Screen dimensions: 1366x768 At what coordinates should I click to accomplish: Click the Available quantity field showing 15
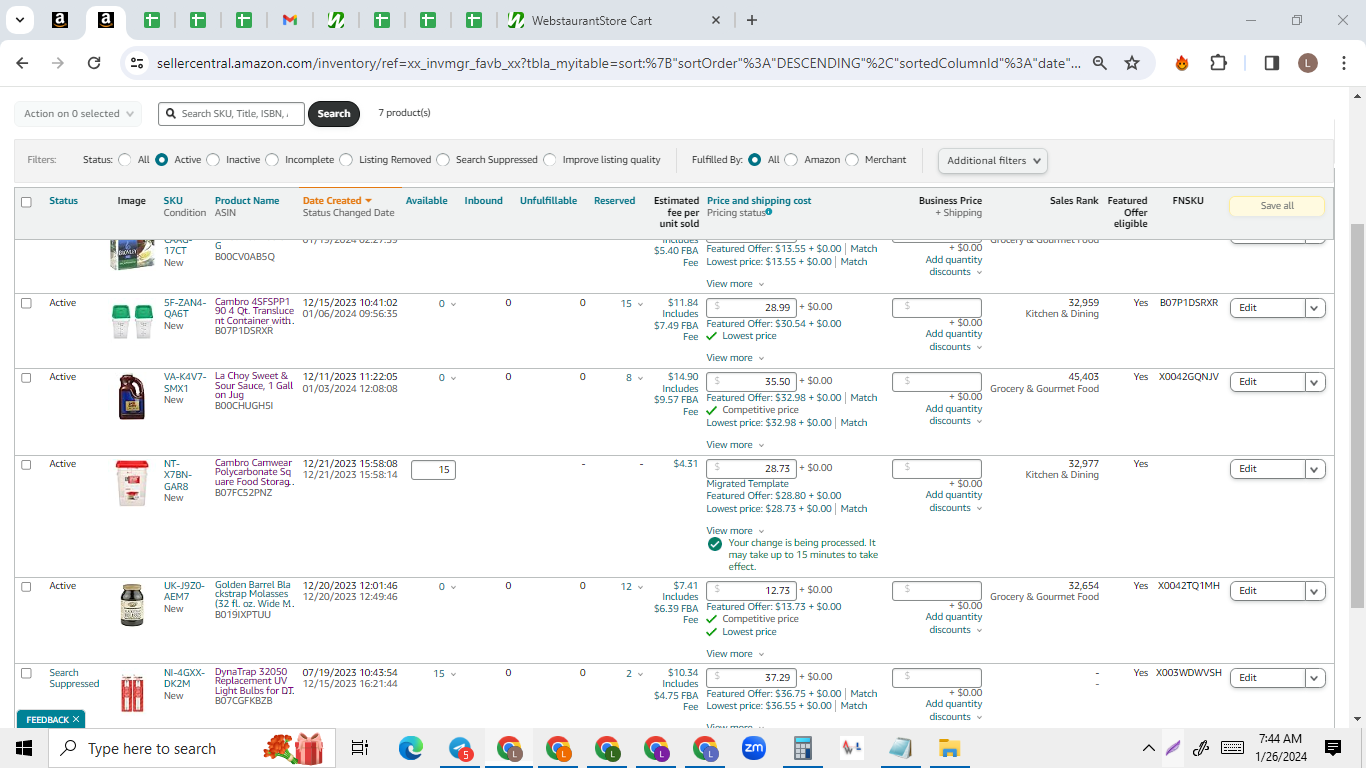click(x=433, y=470)
